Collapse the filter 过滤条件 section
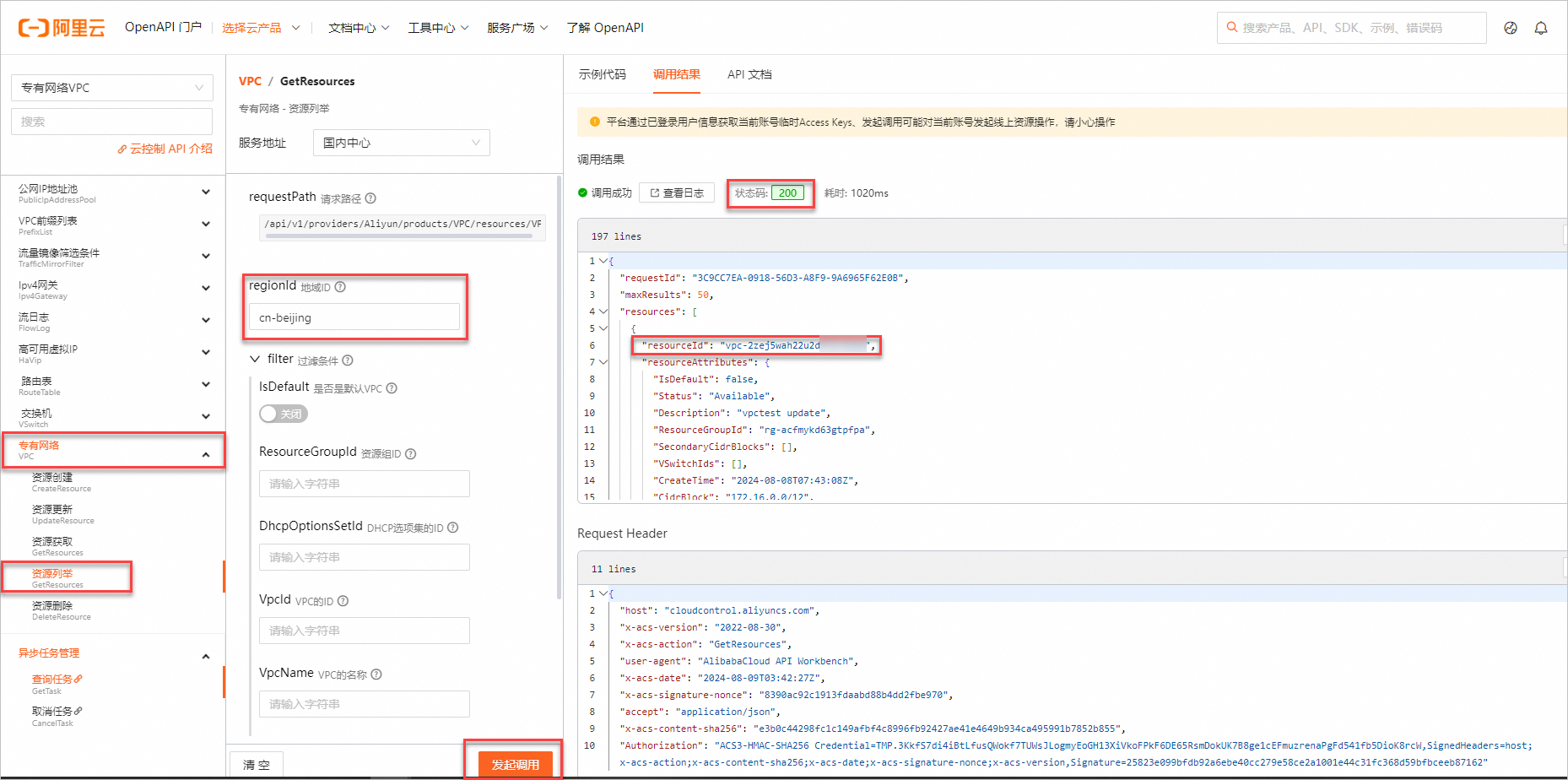This screenshot has width=1568, height=780. pyautogui.click(x=255, y=360)
